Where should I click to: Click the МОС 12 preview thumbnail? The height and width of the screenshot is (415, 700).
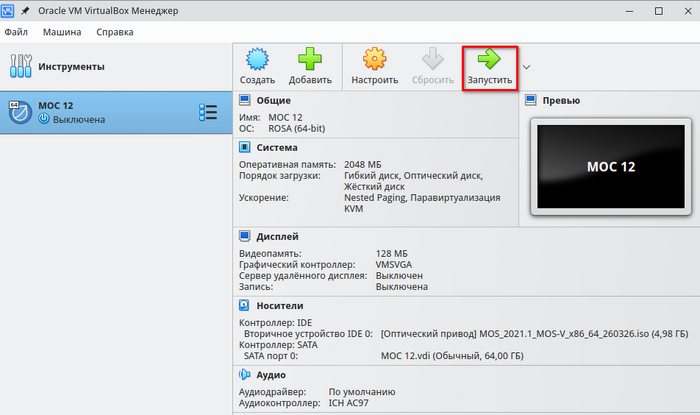[x=610, y=167]
